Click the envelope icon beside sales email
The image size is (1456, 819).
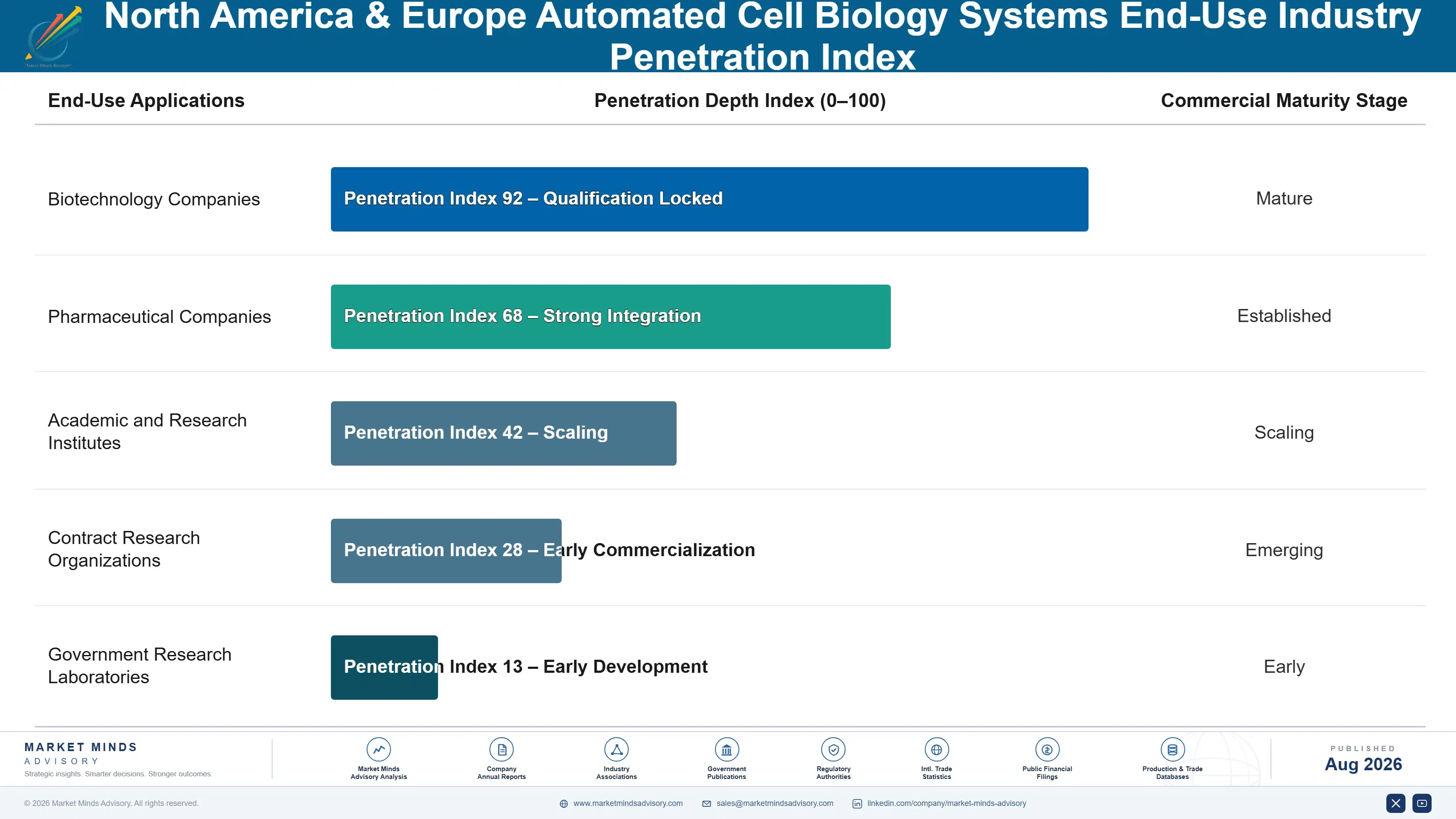tap(707, 804)
